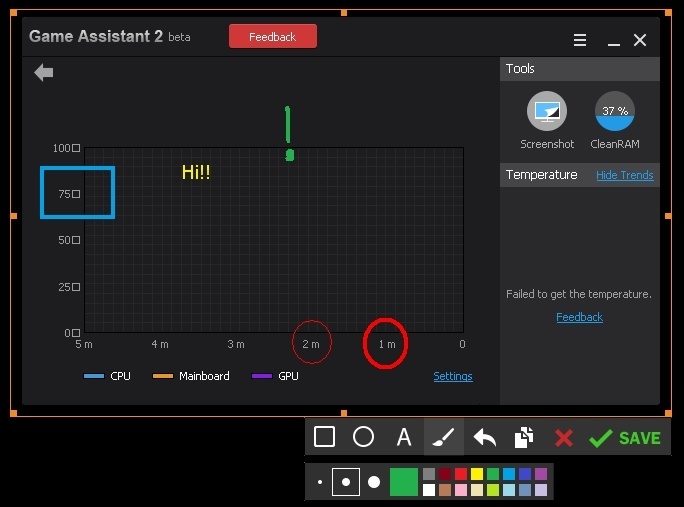Select the paintbrush tool
The width and height of the screenshot is (684, 507).
[x=444, y=437]
